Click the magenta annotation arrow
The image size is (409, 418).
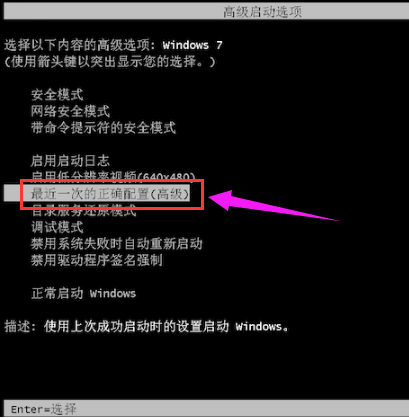(273, 205)
